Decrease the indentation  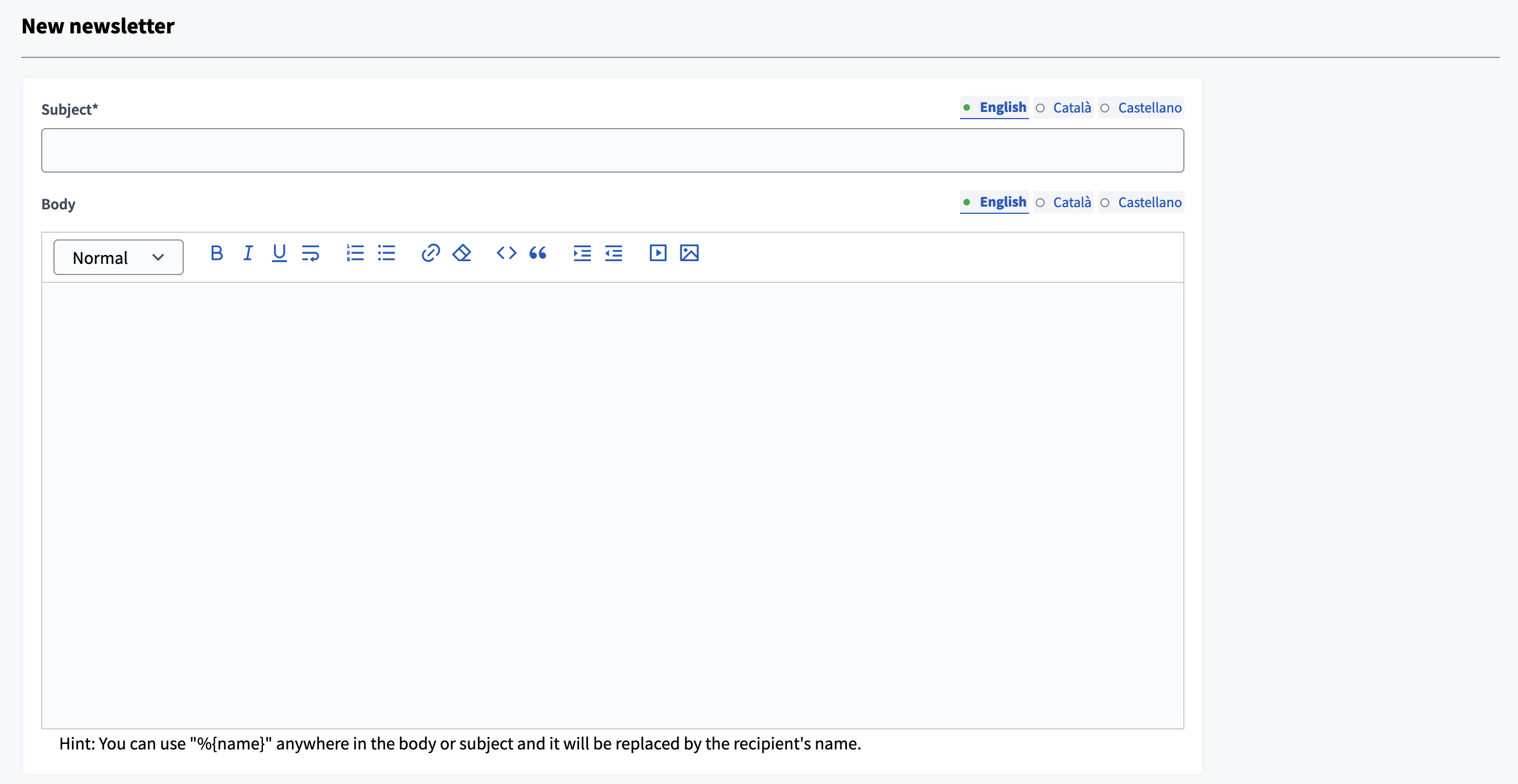pyautogui.click(x=614, y=253)
